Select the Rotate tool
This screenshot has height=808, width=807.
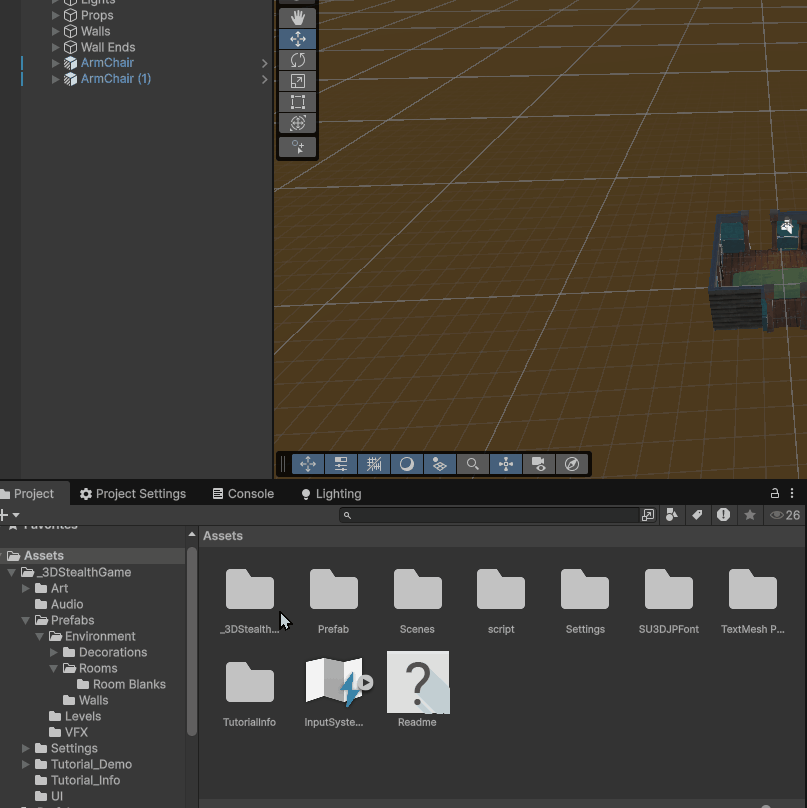[297, 60]
